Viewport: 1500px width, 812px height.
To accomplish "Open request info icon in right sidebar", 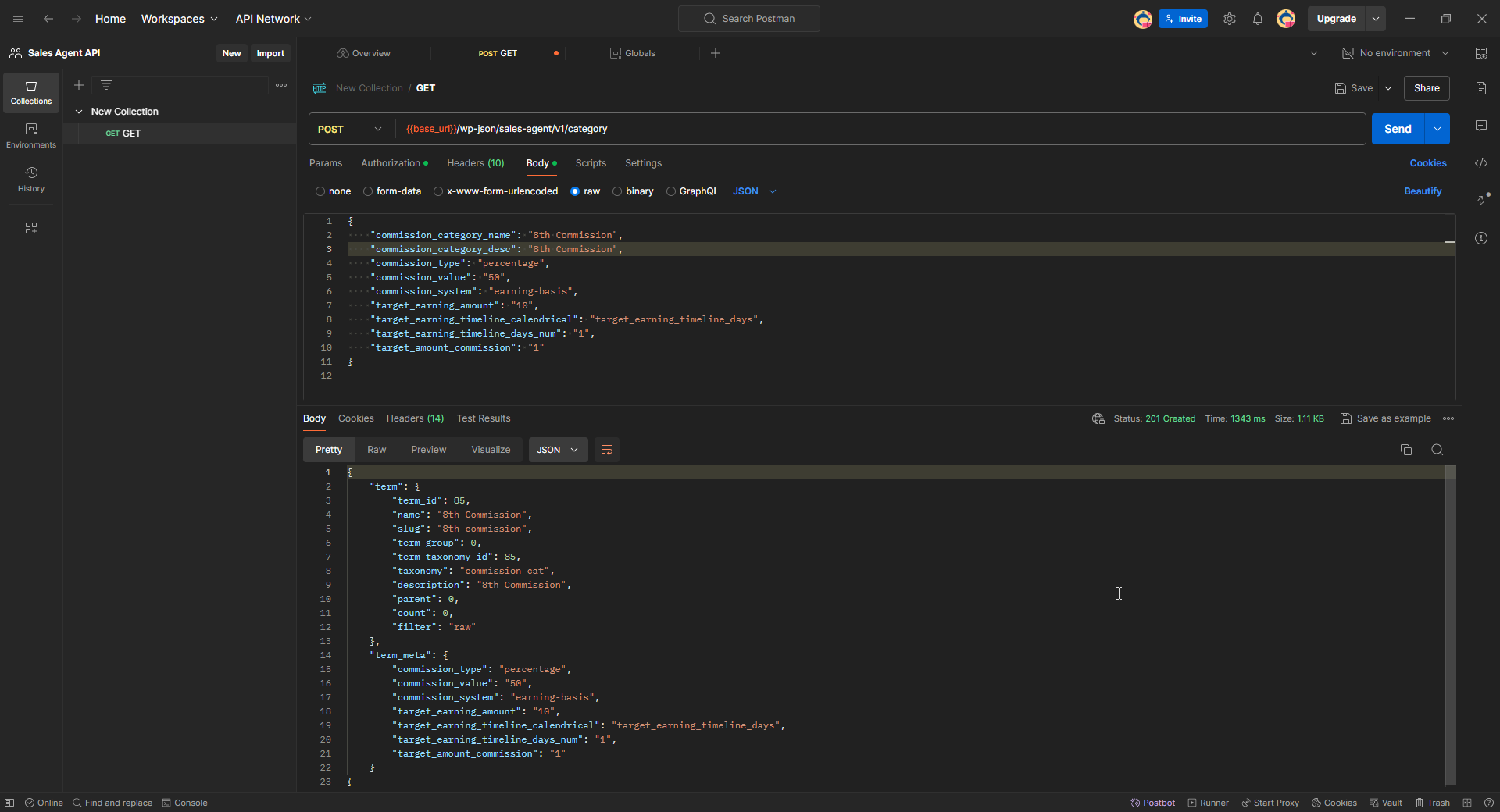I will tap(1481, 238).
